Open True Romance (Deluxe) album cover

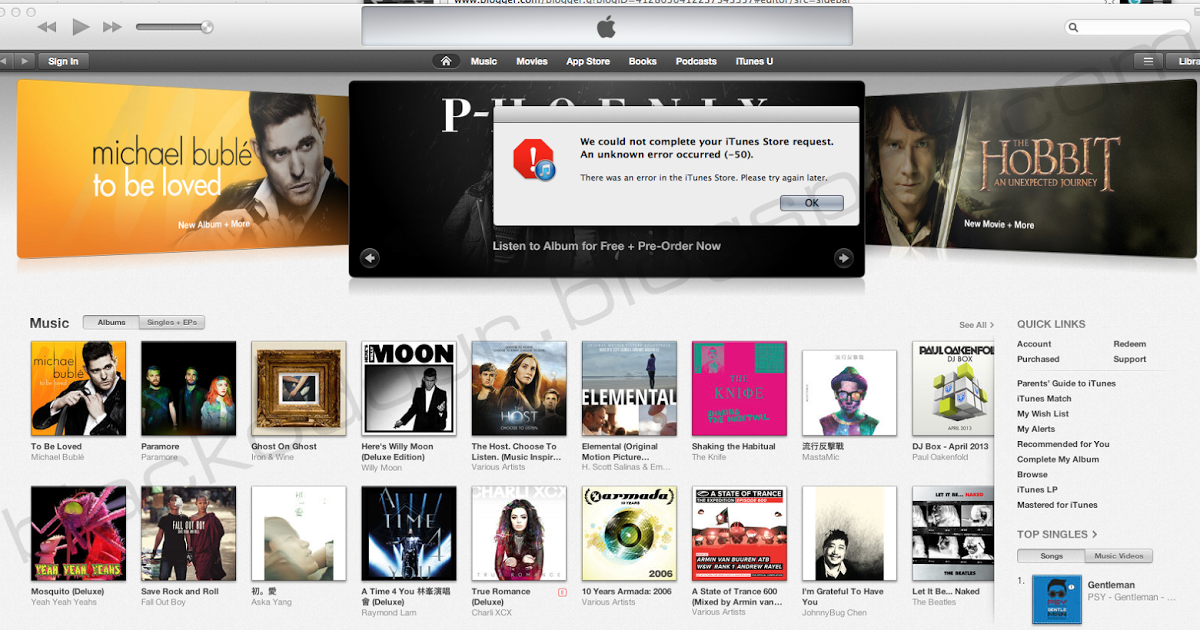click(519, 534)
